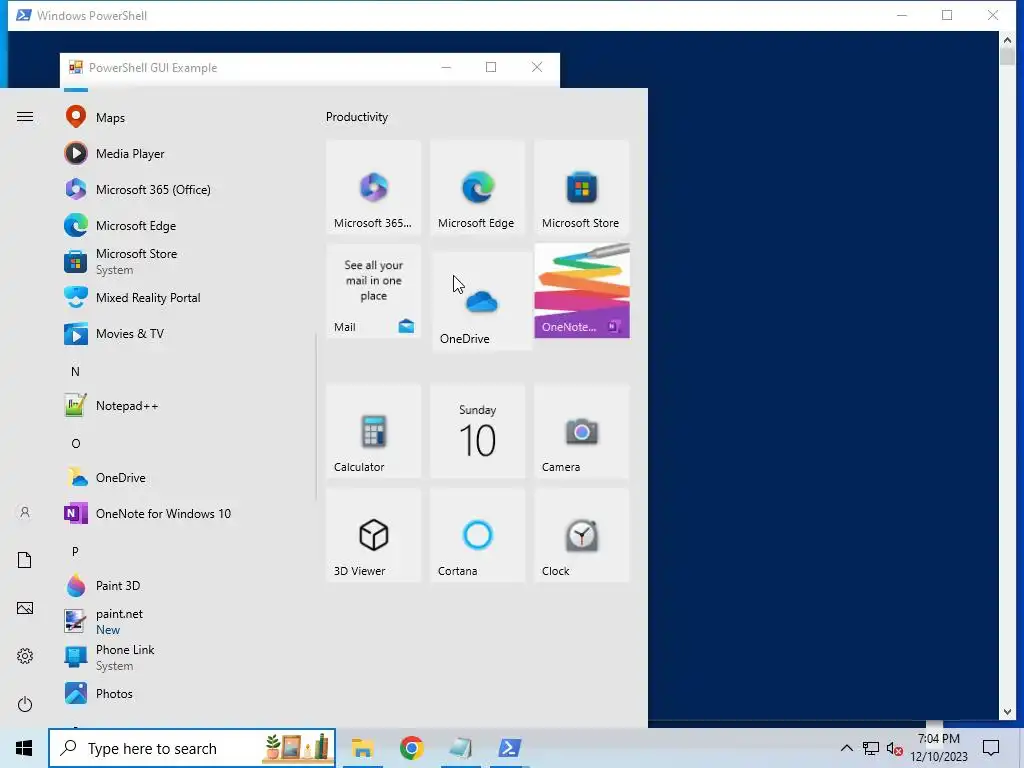Jump to letter P section header
This screenshot has height=768, width=1024.
[75, 551]
